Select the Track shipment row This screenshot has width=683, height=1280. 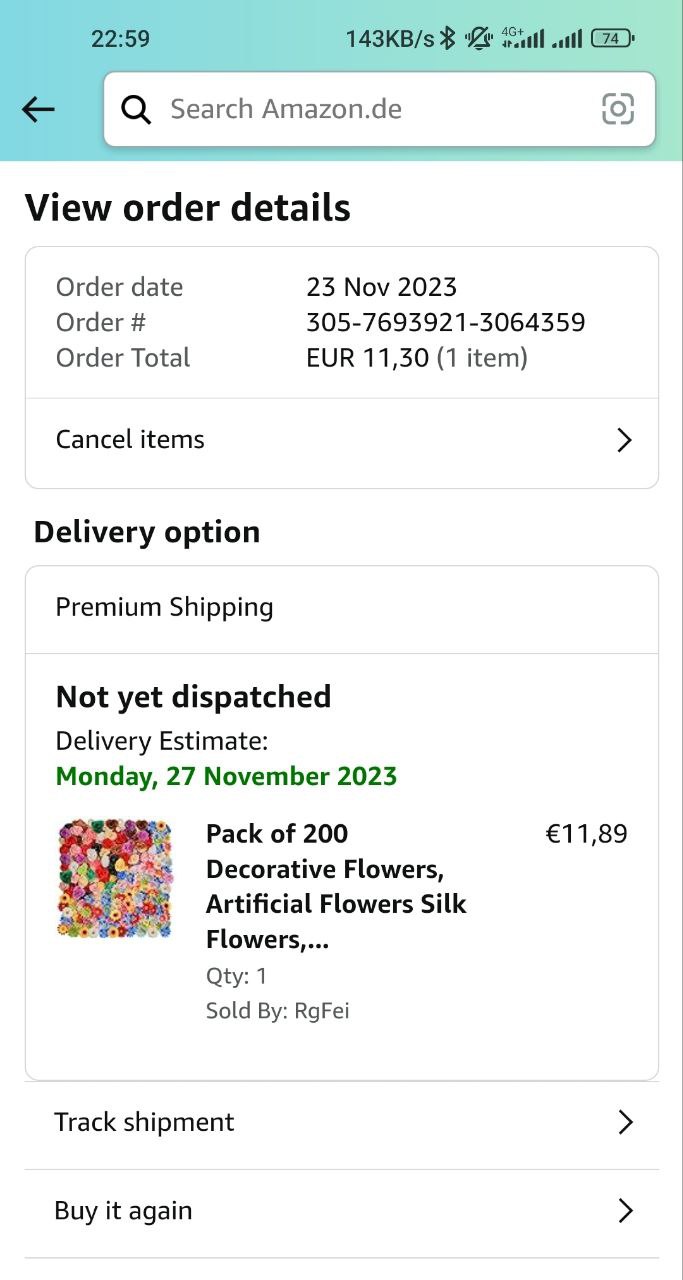click(144, 1122)
